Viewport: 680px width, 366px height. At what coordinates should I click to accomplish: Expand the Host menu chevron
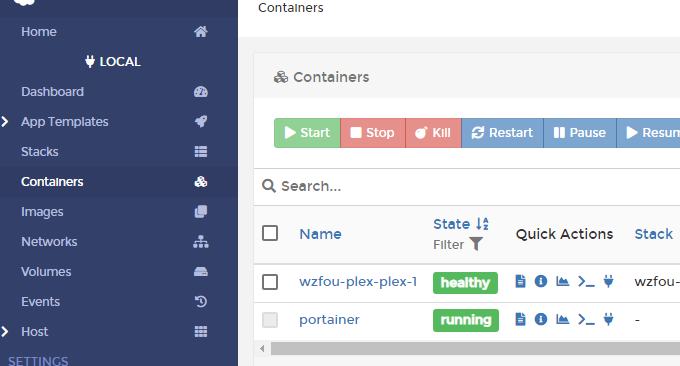click(5, 332)
